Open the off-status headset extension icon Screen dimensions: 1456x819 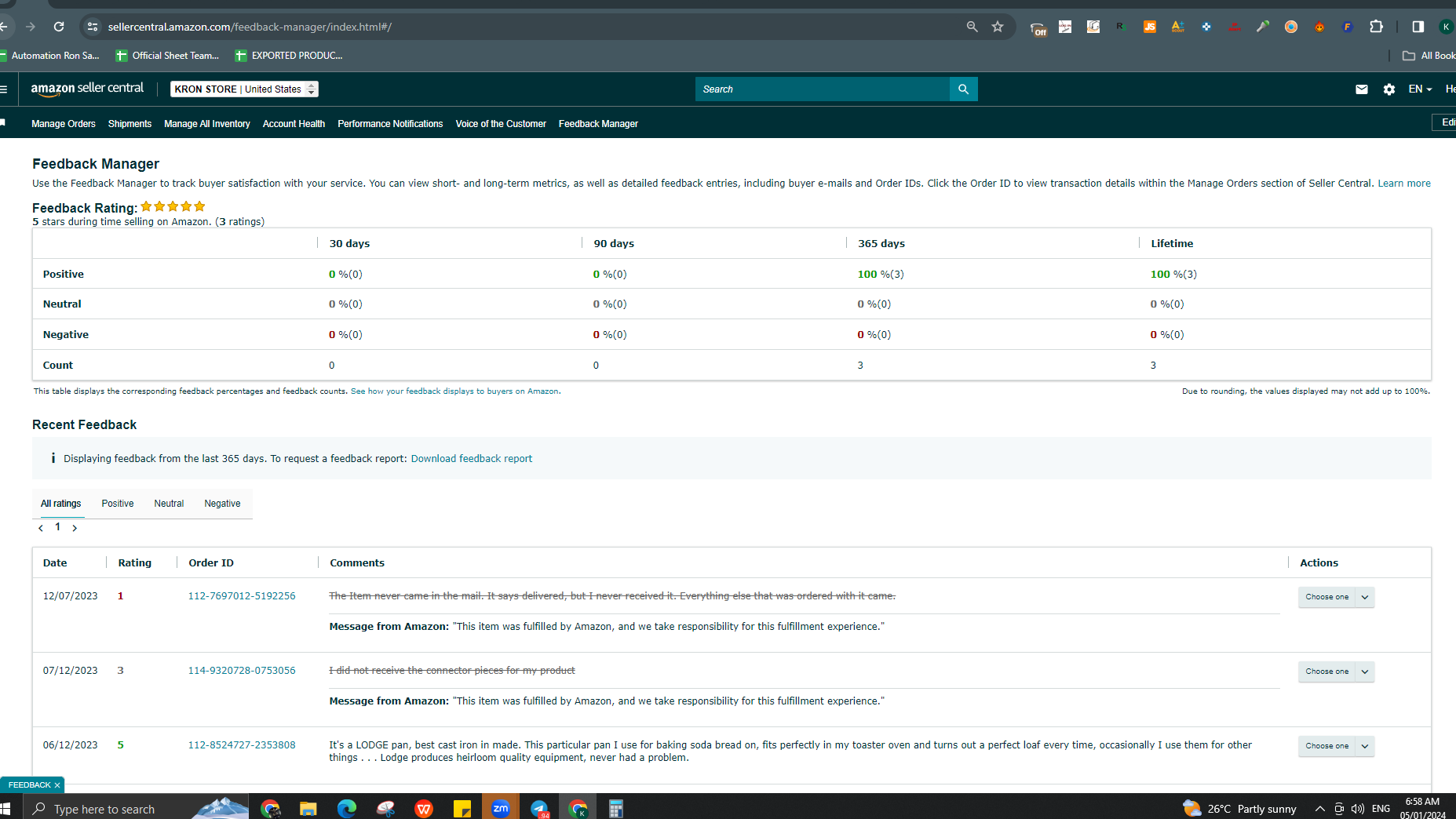1038,28
